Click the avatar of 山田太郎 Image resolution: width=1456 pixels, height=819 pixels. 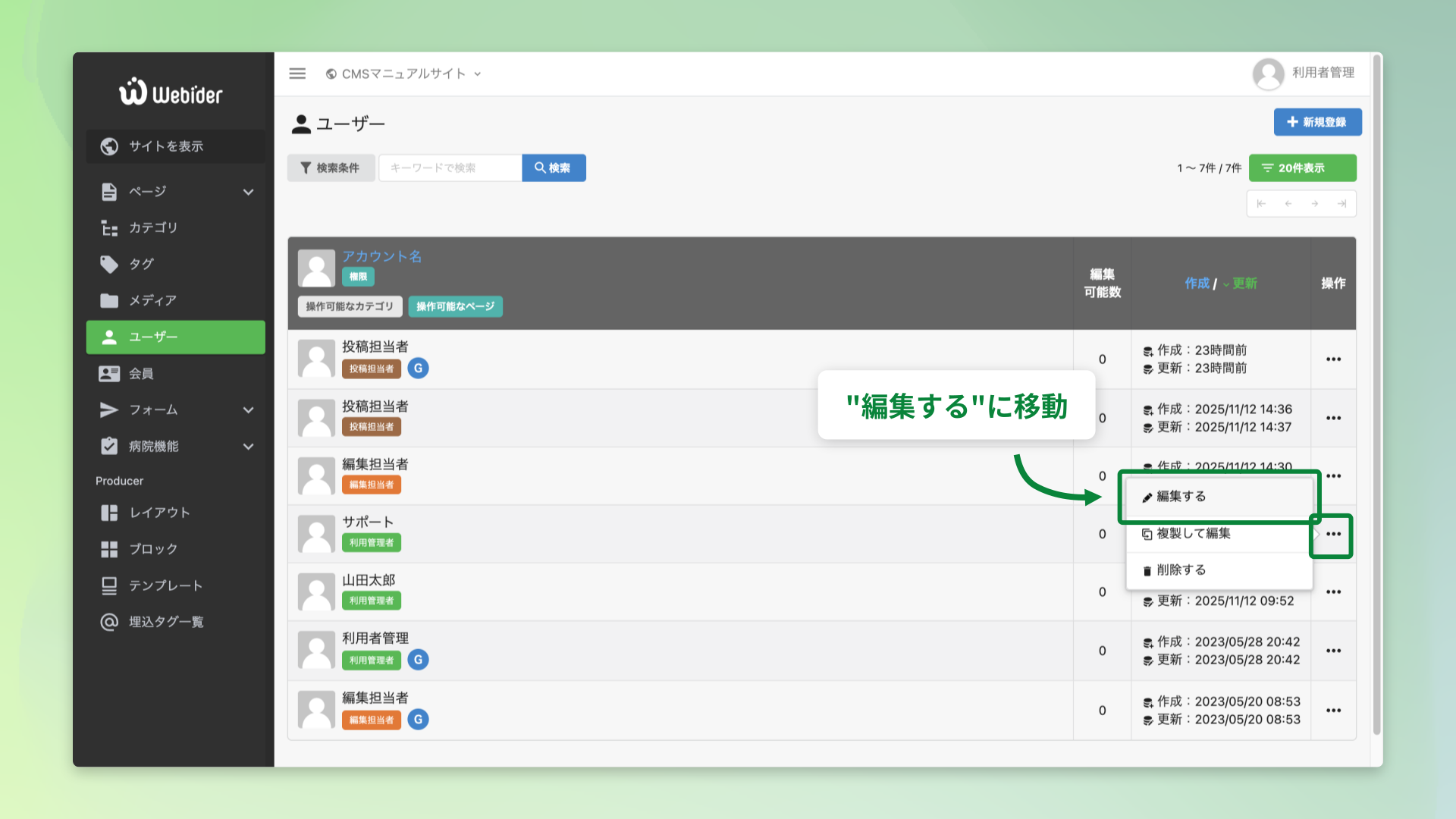[316, 592]
